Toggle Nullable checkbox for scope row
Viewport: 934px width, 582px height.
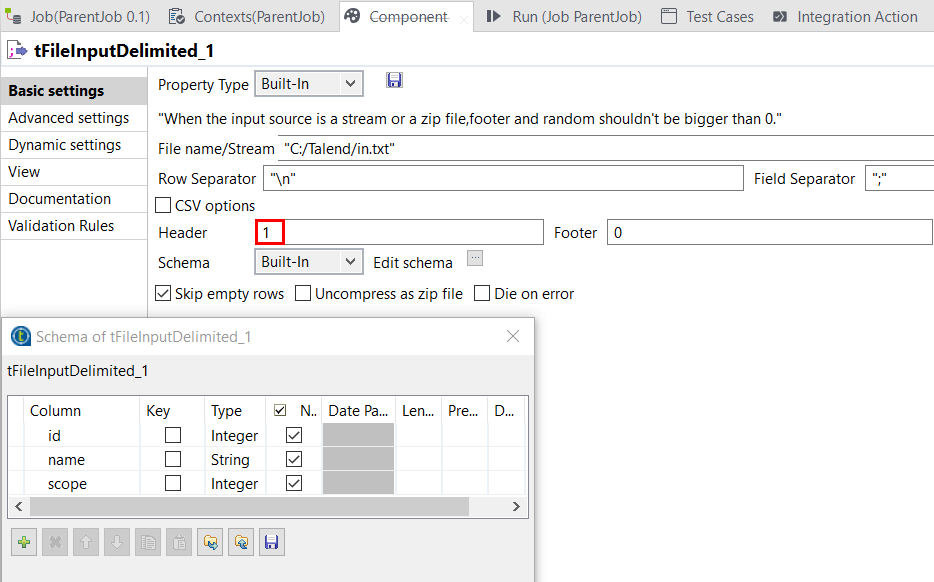[294, 483]
